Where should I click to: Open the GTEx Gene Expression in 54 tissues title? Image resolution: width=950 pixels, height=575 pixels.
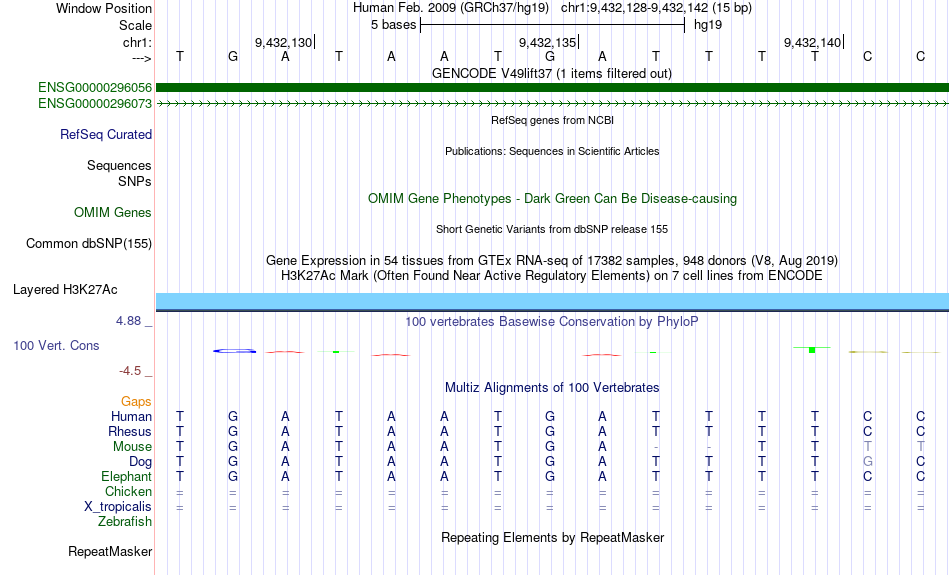pos(552,261)
